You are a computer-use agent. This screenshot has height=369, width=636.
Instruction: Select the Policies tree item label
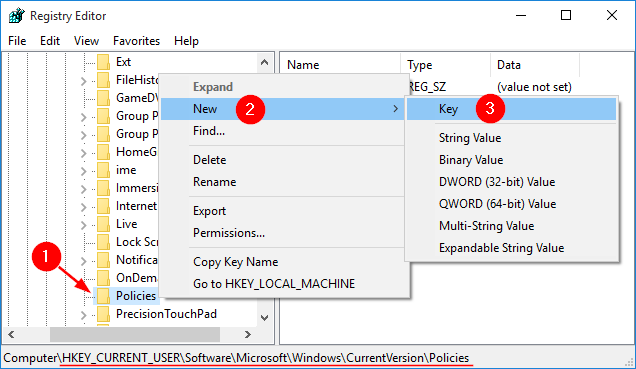136,296
